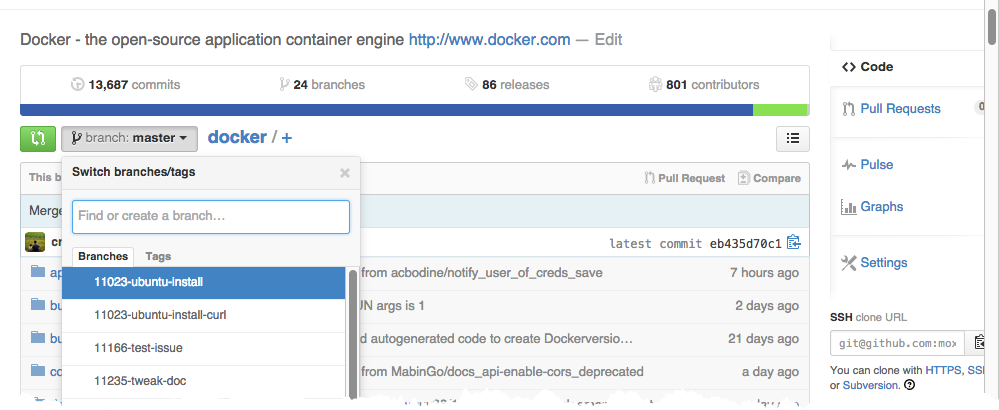
Task: Select branch 11235-tweak-doc
Action: (x=204, y=381)
